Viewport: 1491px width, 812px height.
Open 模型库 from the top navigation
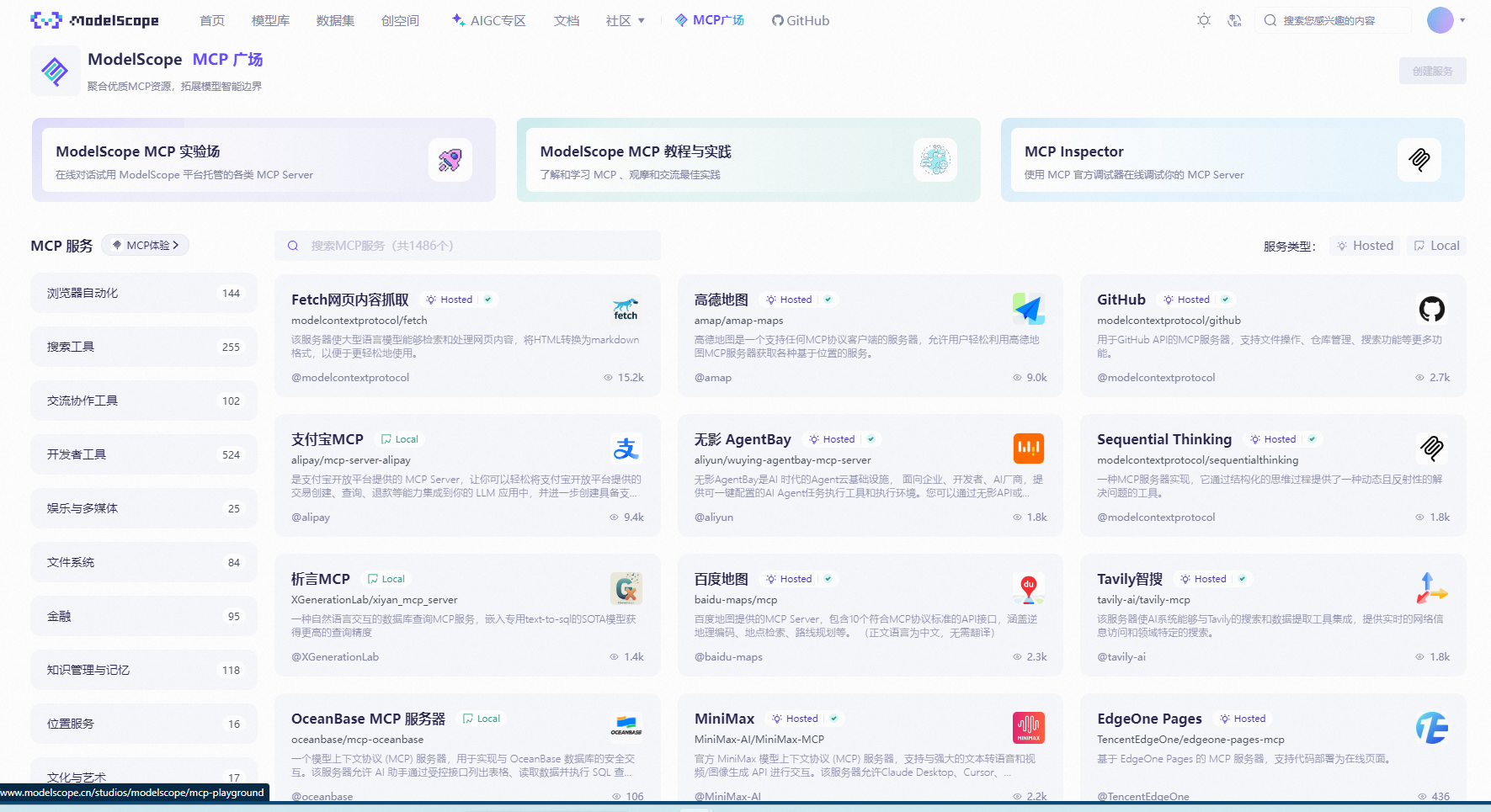click(x=270, y=20)
